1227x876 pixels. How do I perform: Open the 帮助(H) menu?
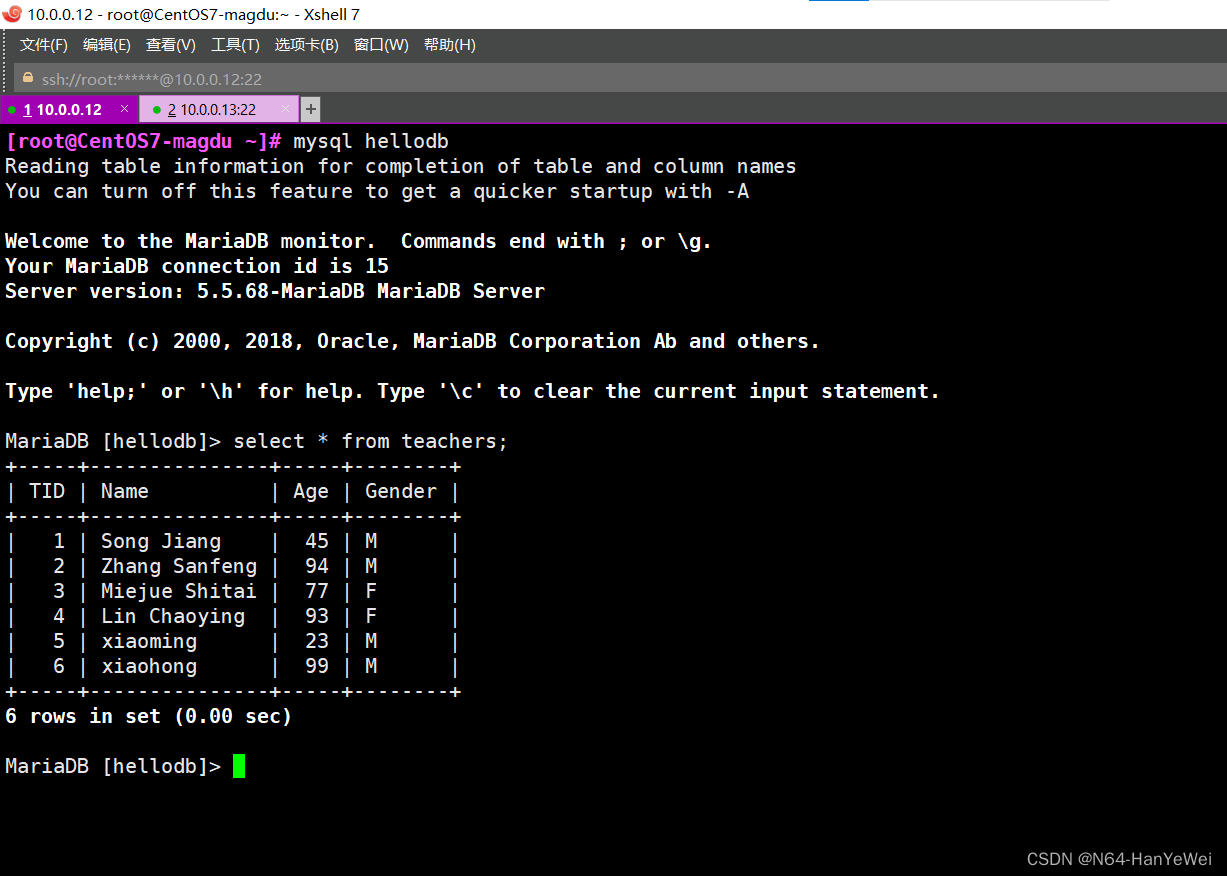pyautogui.click(x=449, y=45)
